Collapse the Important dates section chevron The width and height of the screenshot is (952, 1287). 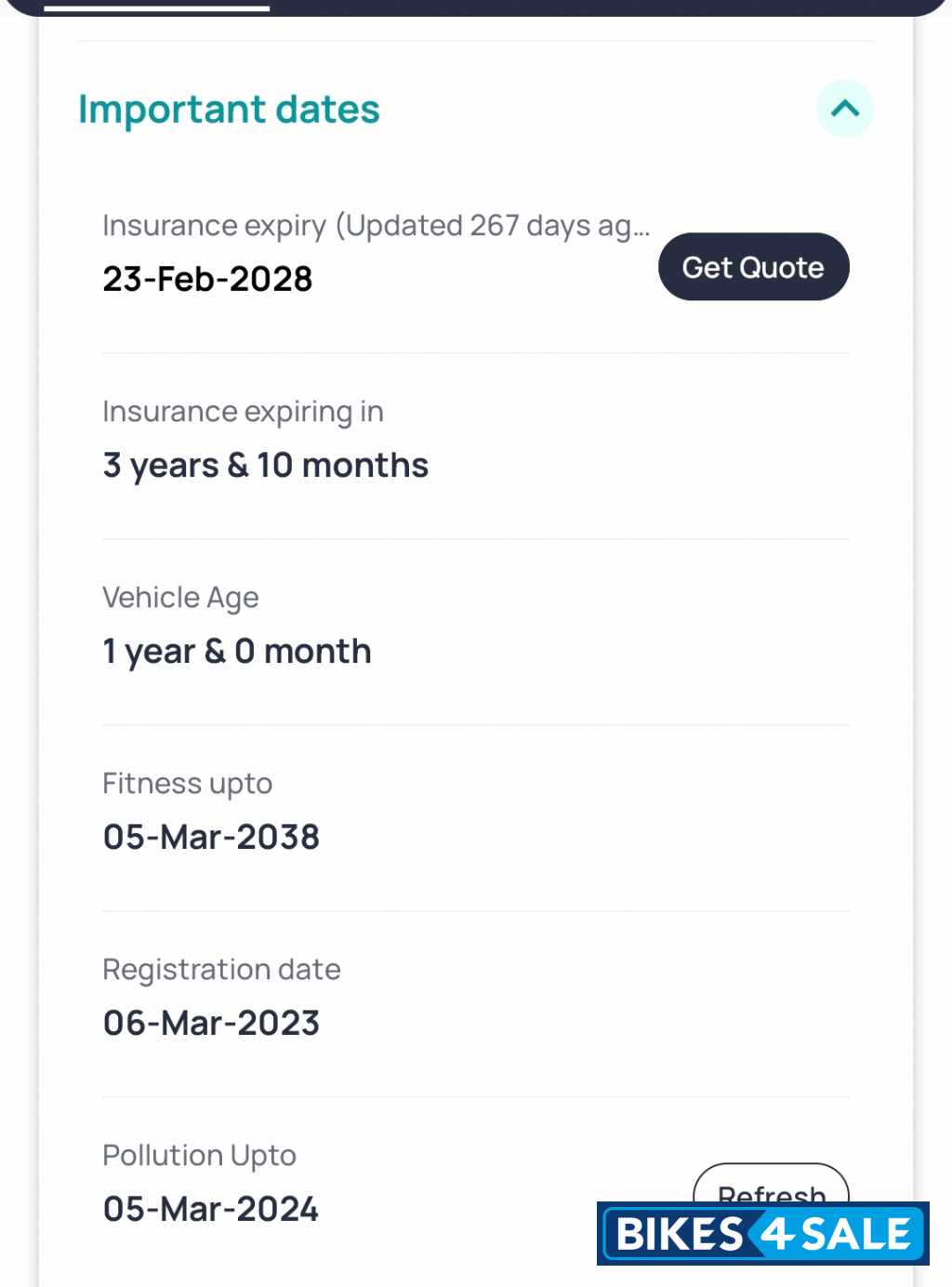click(844, 109)
